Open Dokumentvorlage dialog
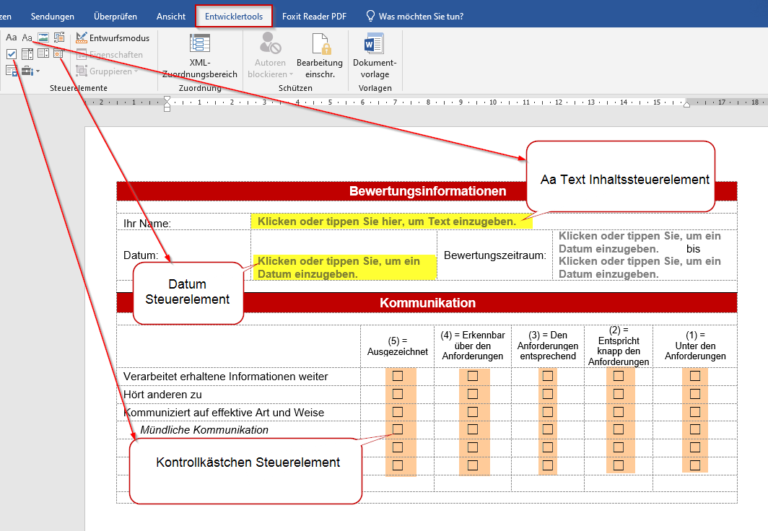The width and height of the screenshot is (768, 531). (375, 56)
